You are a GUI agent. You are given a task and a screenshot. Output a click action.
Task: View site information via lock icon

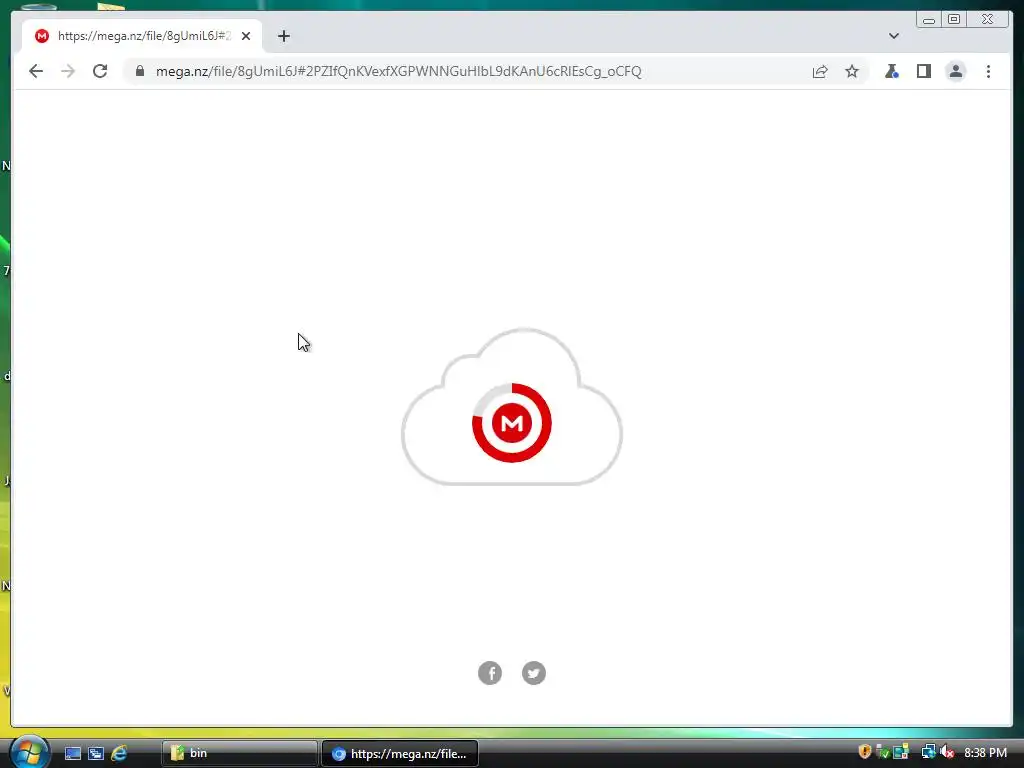click(140, 71)
